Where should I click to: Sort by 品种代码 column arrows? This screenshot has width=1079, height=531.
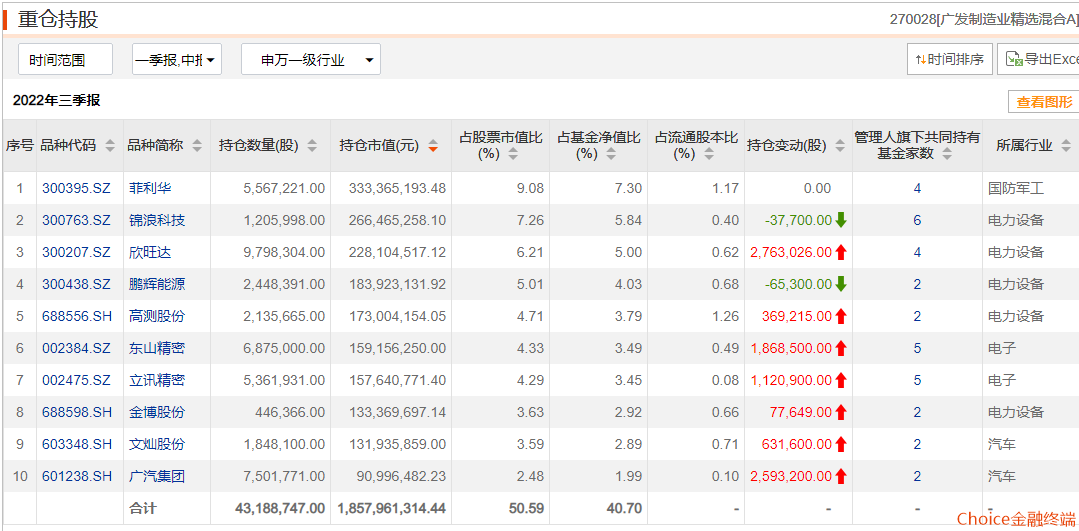click(x=109, y=146)
